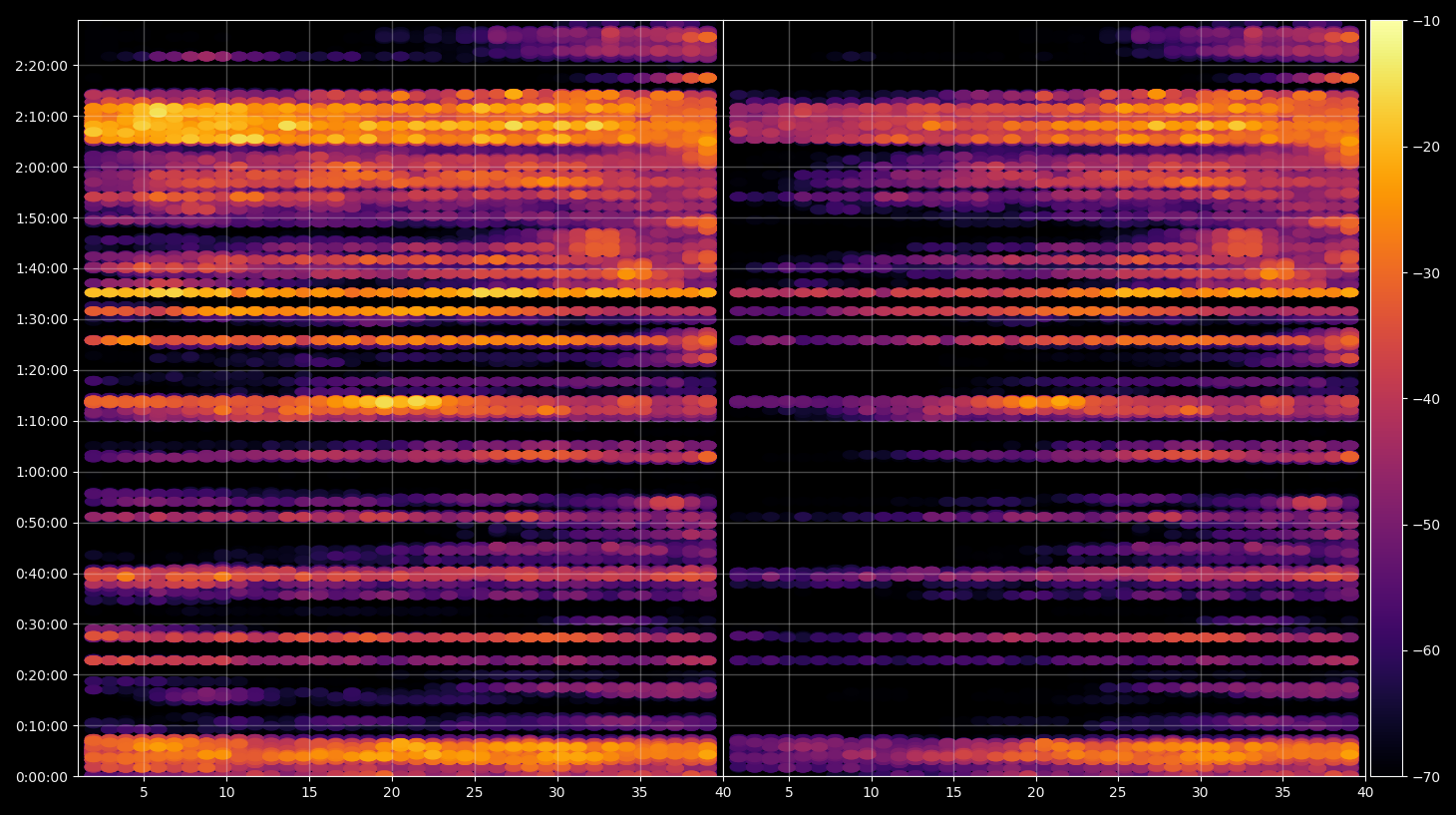
Task: Select the 2:10:00 time axis label
Action: click(x=42, y=117)
